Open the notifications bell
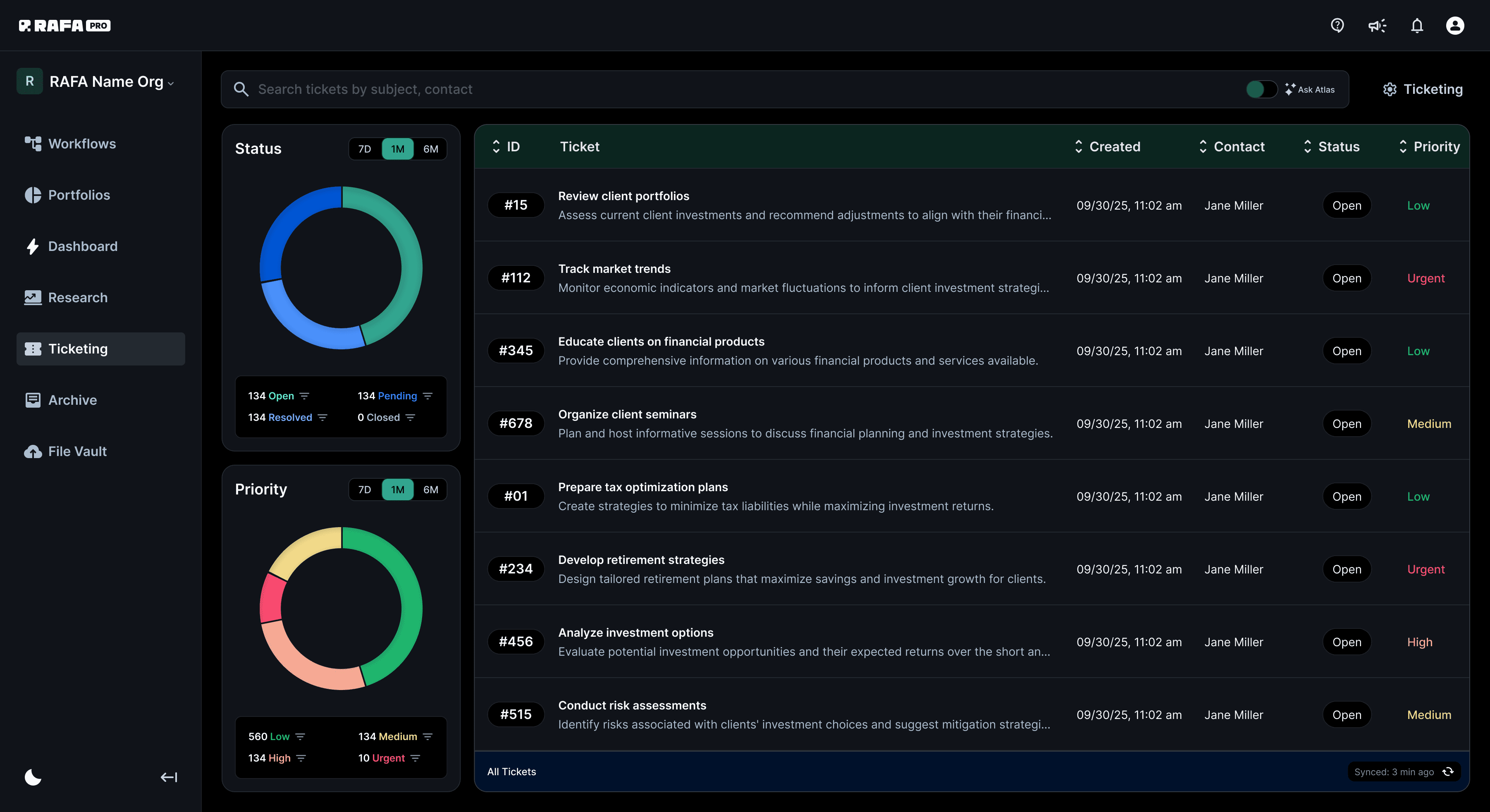This screenshot has height=812, width=1490. (x=1416, y=26)
